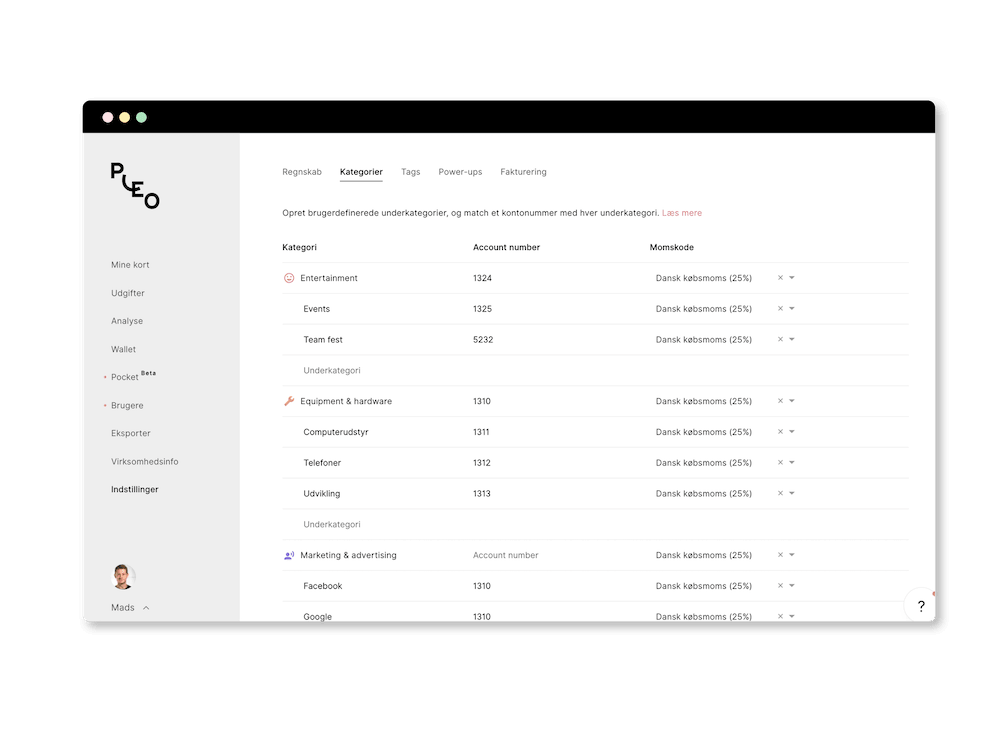Click the Equipment & hardware wrench icon

pyautogui.click(x=289, y=401)
